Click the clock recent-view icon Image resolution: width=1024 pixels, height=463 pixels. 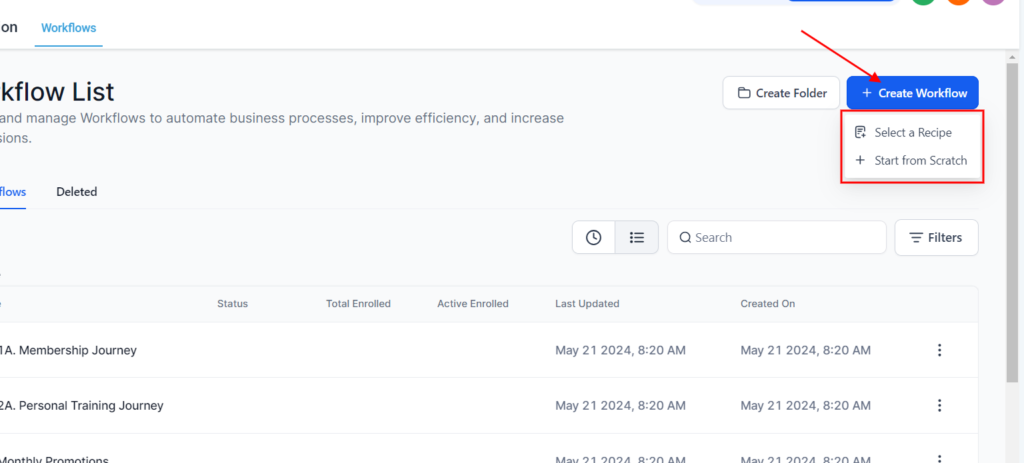click(593, 238)
